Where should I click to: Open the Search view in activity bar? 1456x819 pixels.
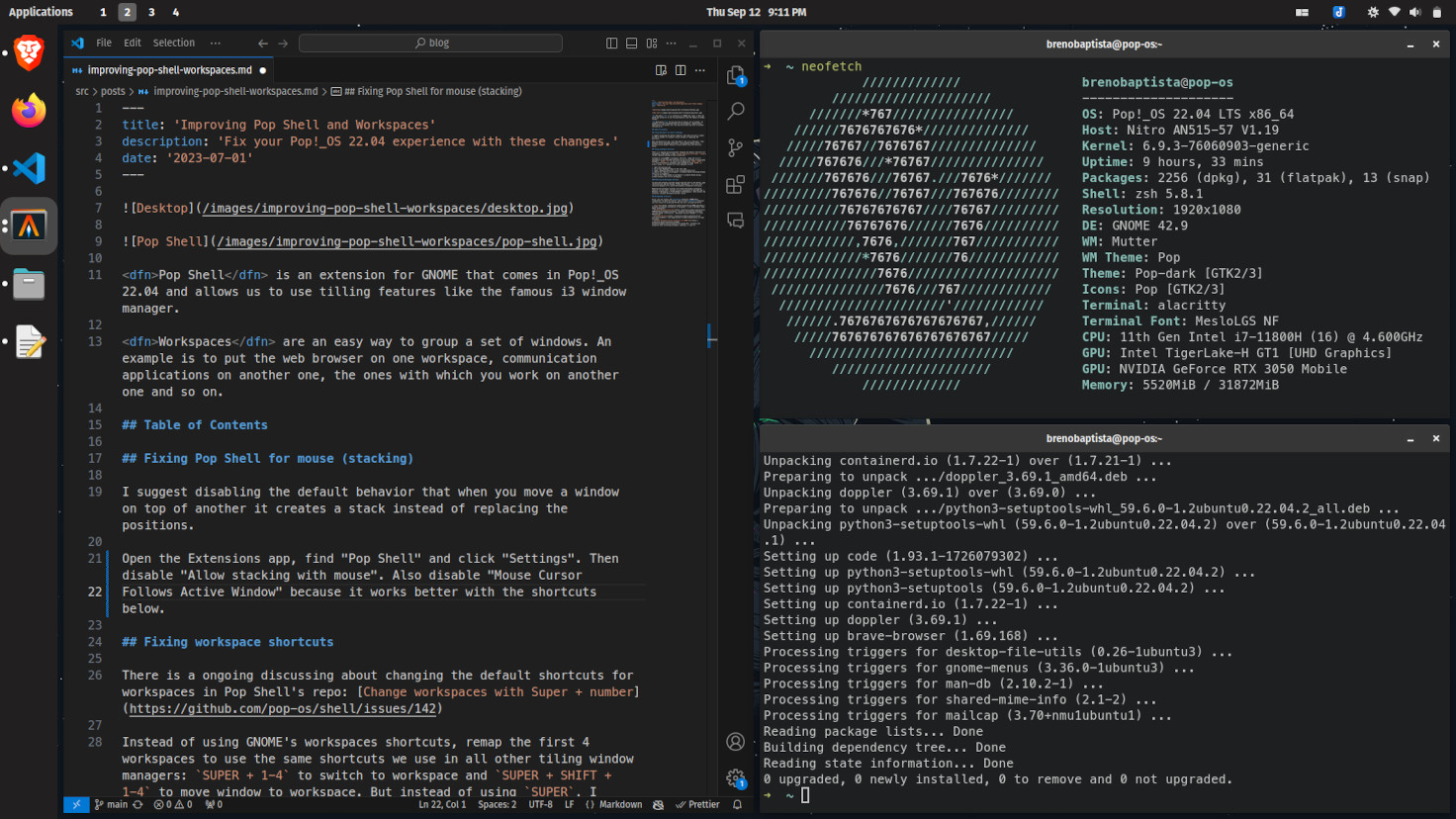click(735, 112)
